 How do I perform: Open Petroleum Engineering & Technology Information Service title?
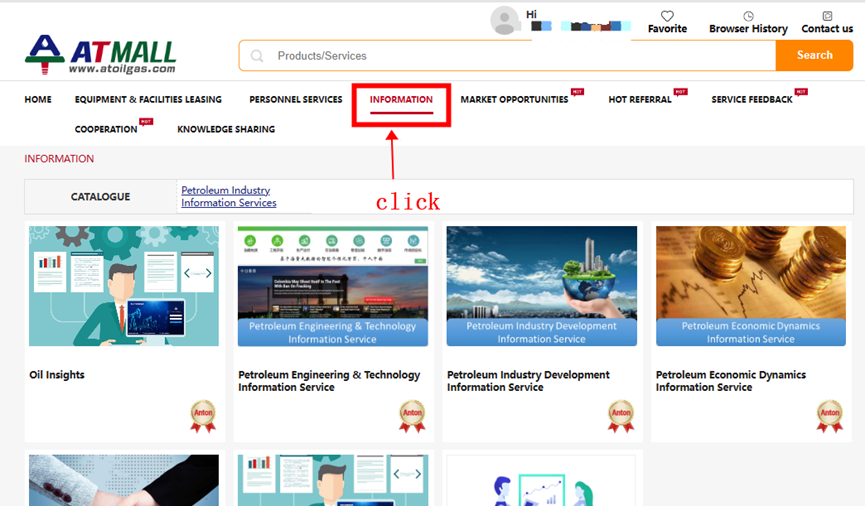[x=329, y=381]
